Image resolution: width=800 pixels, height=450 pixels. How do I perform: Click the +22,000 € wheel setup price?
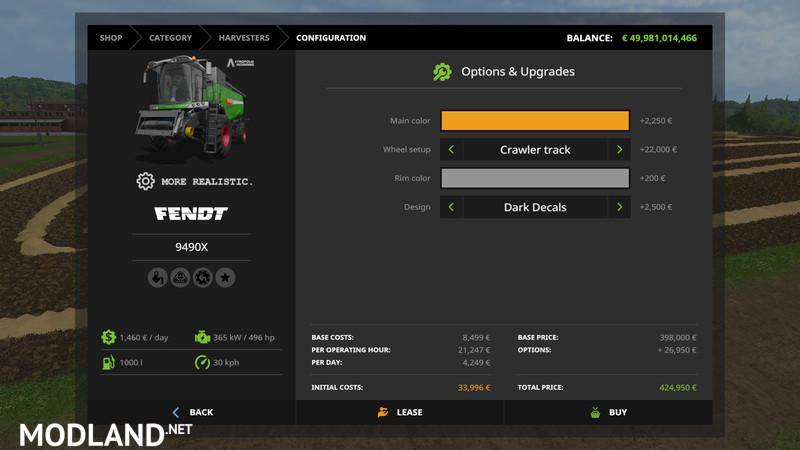tap(658, 149)
